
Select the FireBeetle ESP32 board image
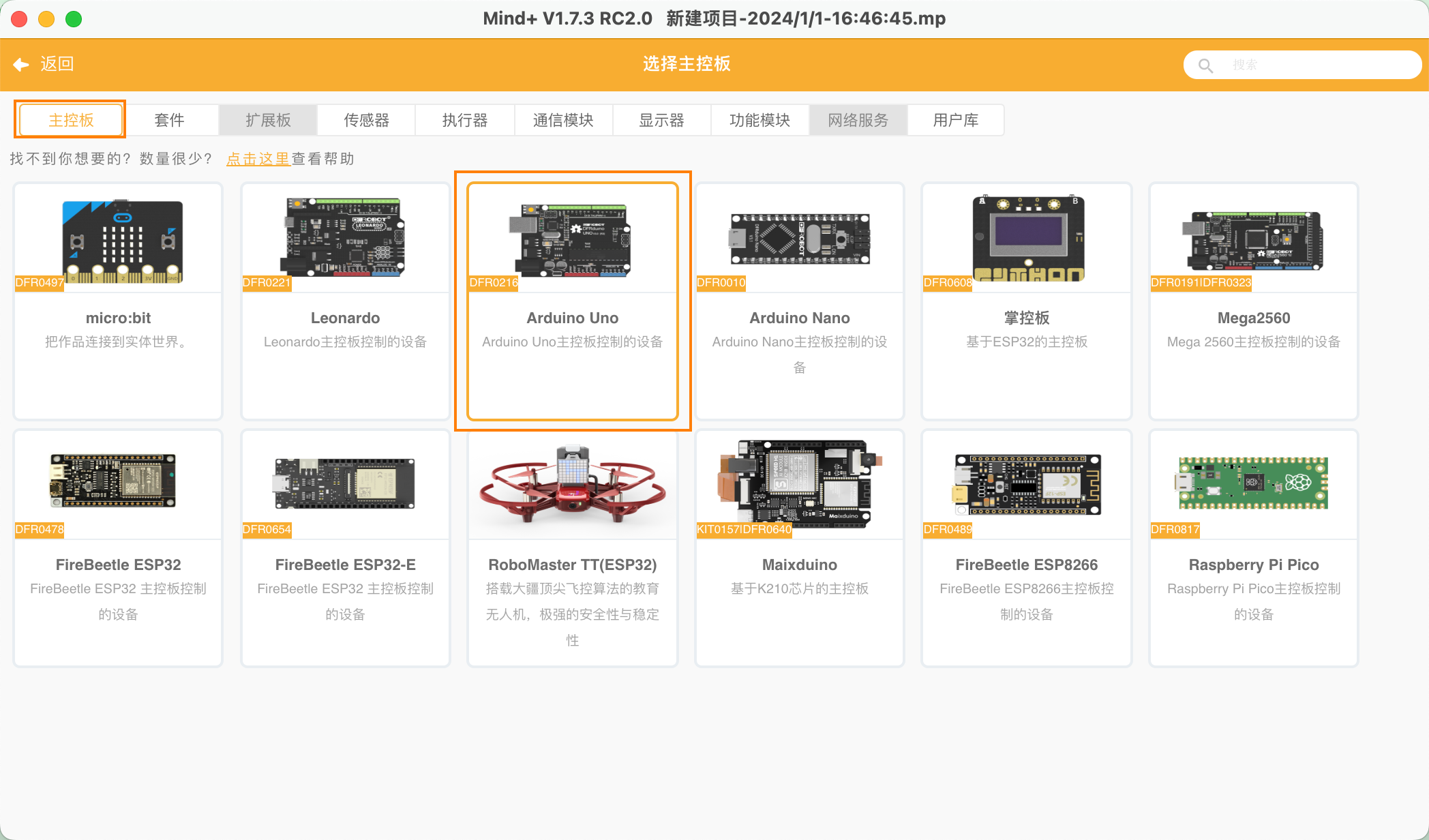click(112, 481)
